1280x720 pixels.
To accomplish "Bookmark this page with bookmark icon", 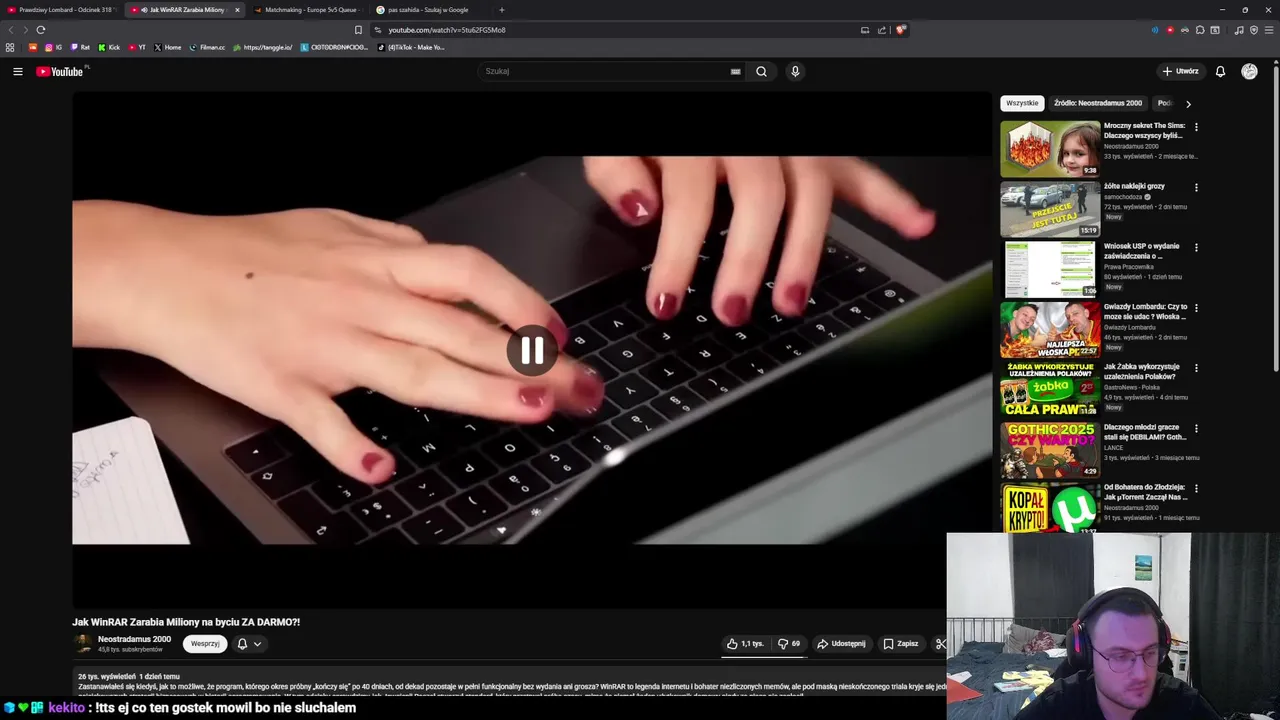I will coord(358,30).
